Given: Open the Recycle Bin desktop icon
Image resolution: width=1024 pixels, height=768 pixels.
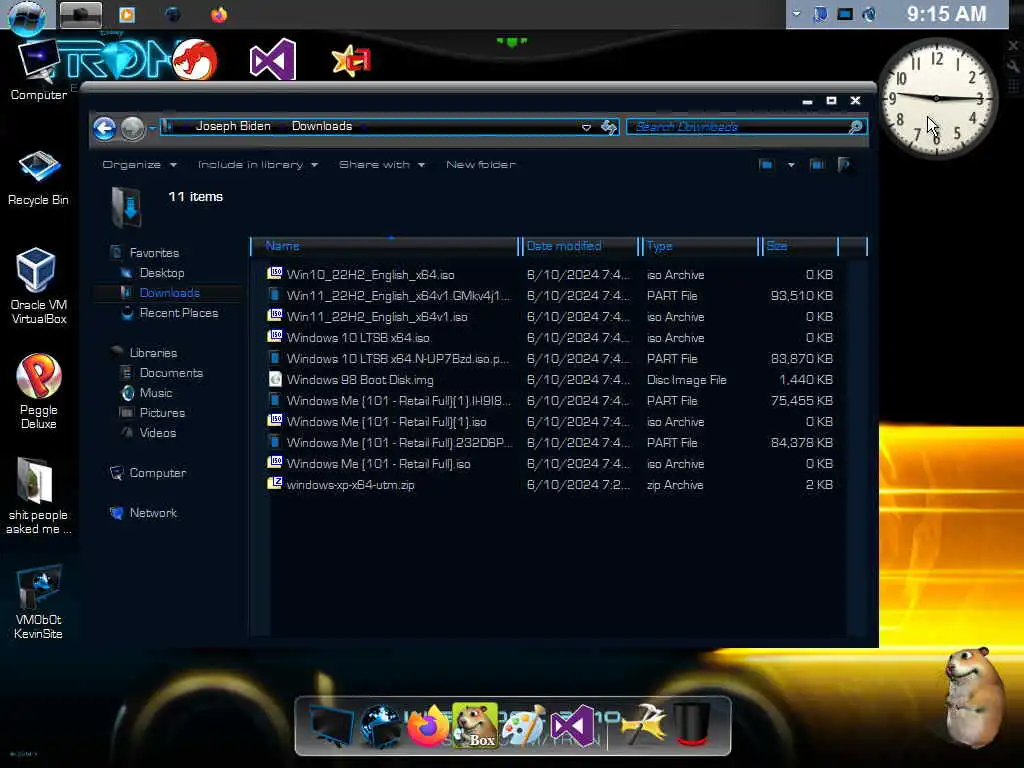Looking at the screenshot, I should [x=38, y=178].
